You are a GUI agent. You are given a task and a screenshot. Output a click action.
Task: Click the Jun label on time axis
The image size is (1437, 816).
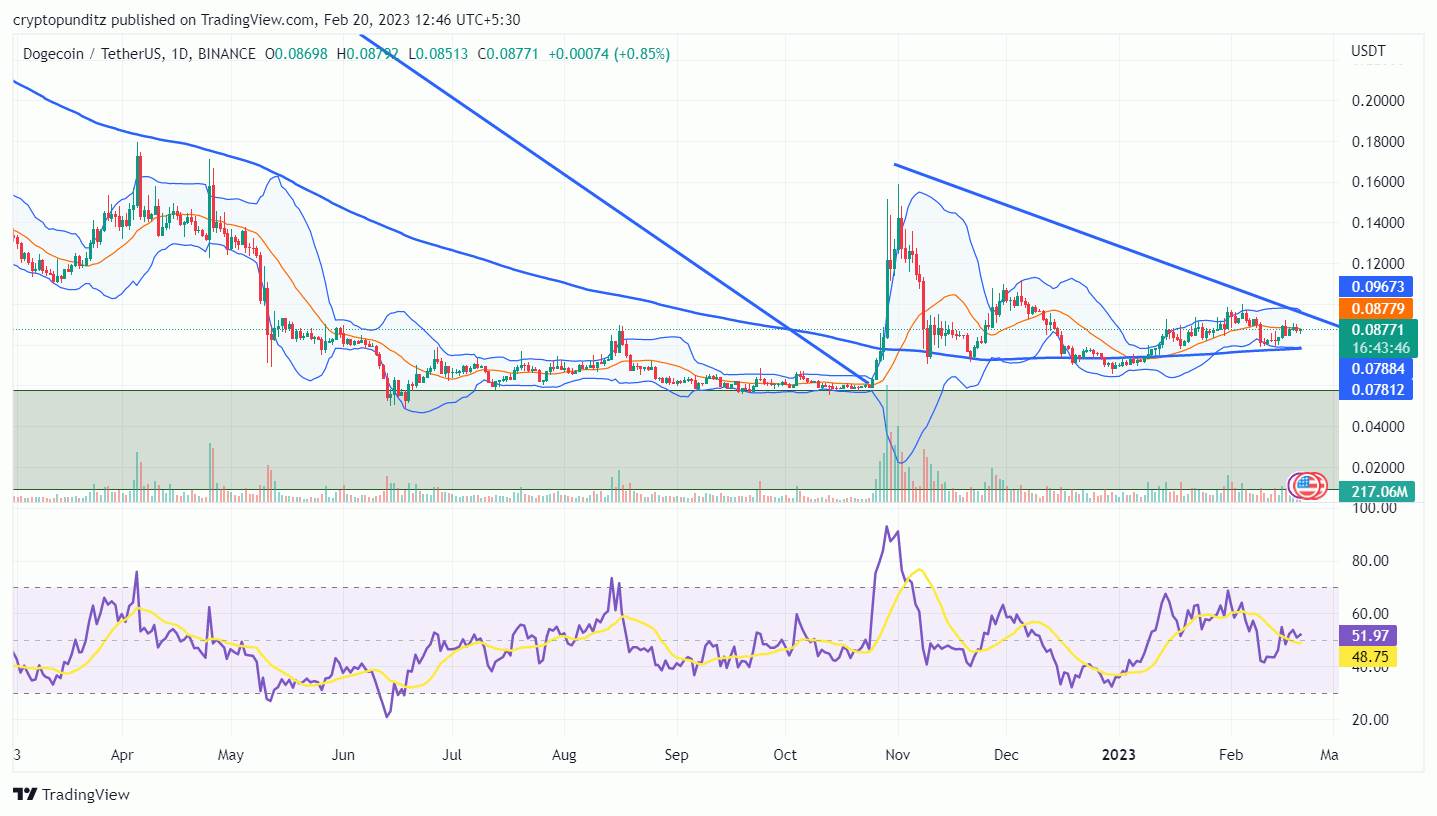point(343,754)
